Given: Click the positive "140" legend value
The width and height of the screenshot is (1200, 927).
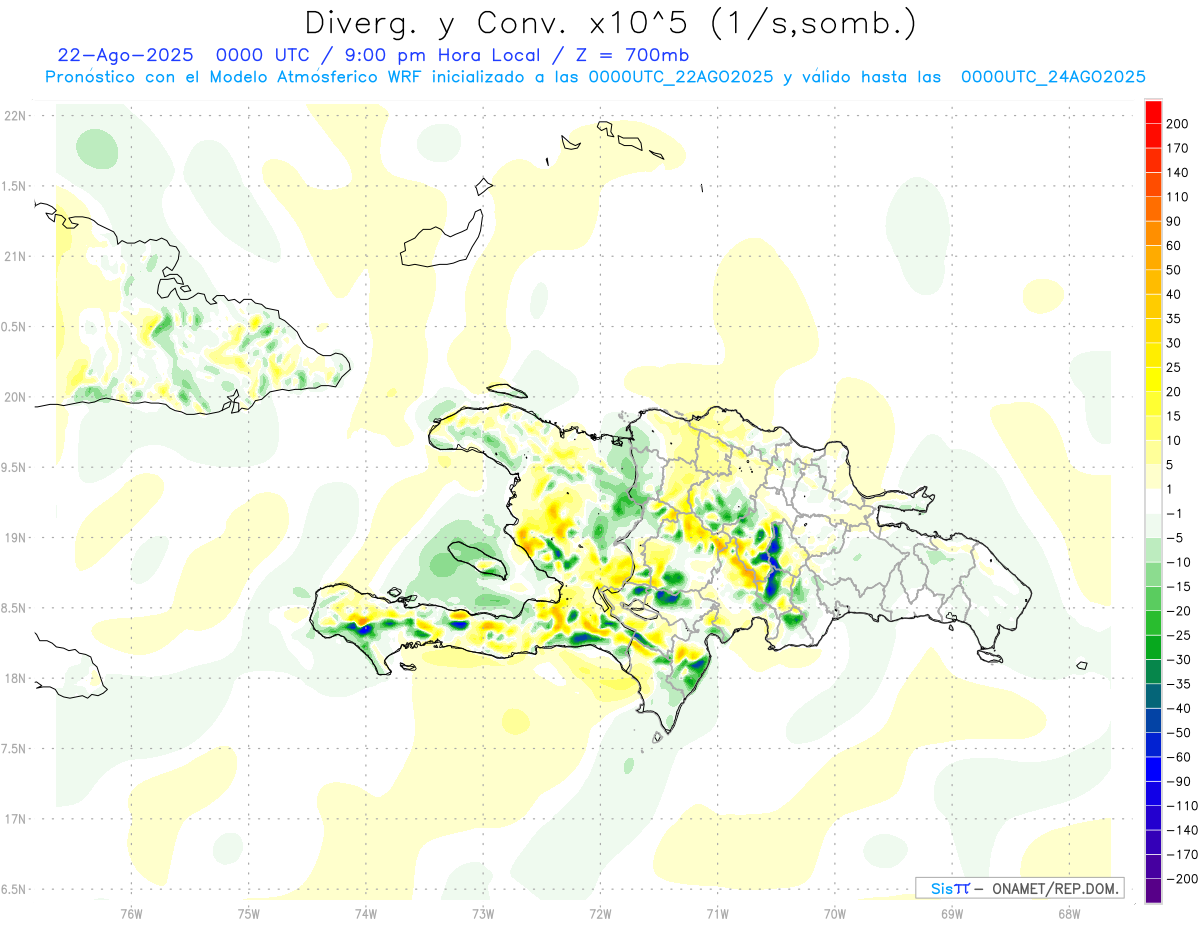Looking at the screenshot, I should pos(1177,173).
